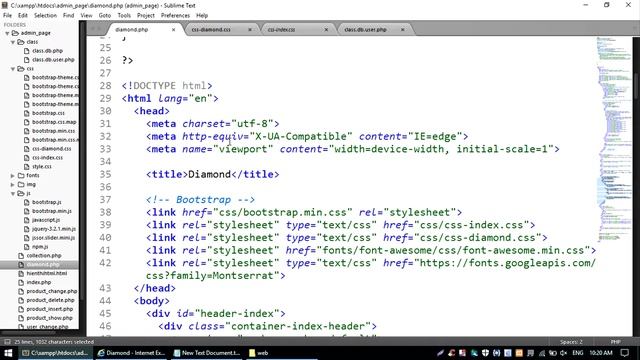The width and height of the screenshot is (640, 360).
Task: Open index.php in the sidebar
Action: click(x=39, y=282)
